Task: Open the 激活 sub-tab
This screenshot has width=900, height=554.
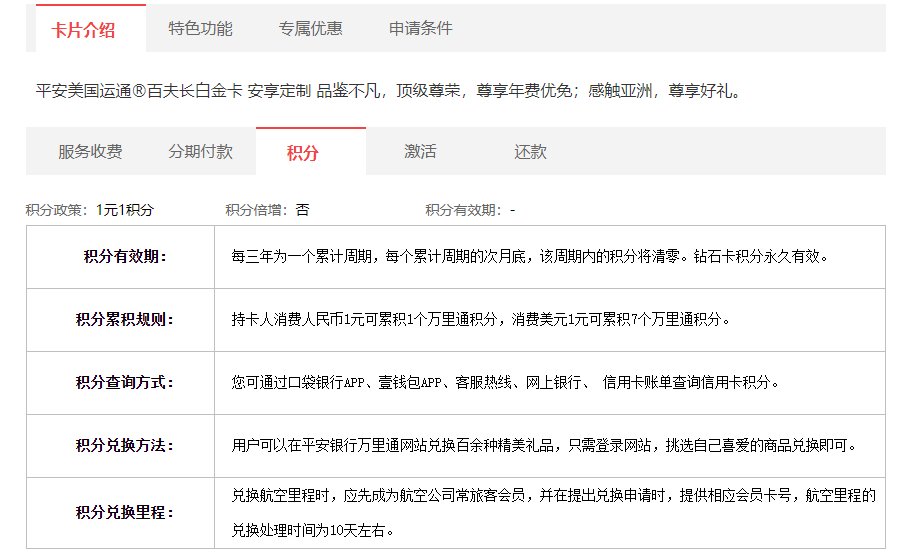Action: [421, 152]
